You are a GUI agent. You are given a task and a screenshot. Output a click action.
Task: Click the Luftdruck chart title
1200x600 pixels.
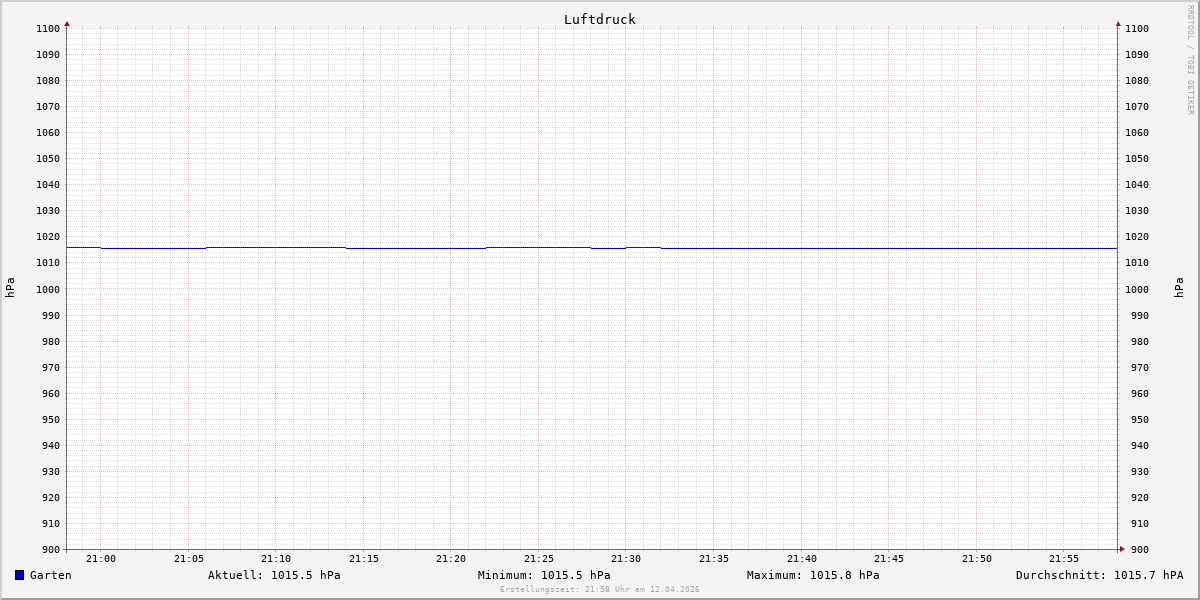[599, 19]
